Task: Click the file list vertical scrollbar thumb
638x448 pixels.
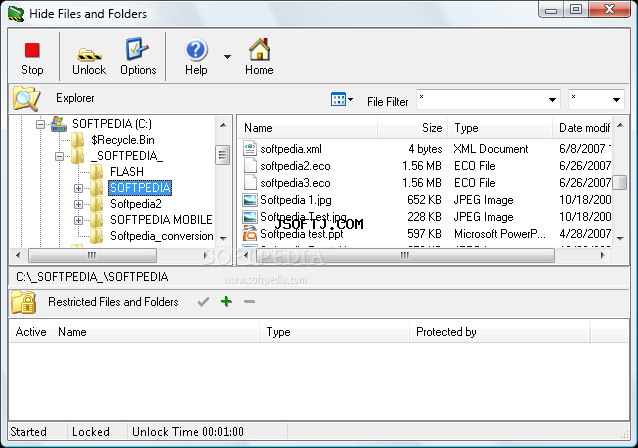Action: (x=620, y=182)
